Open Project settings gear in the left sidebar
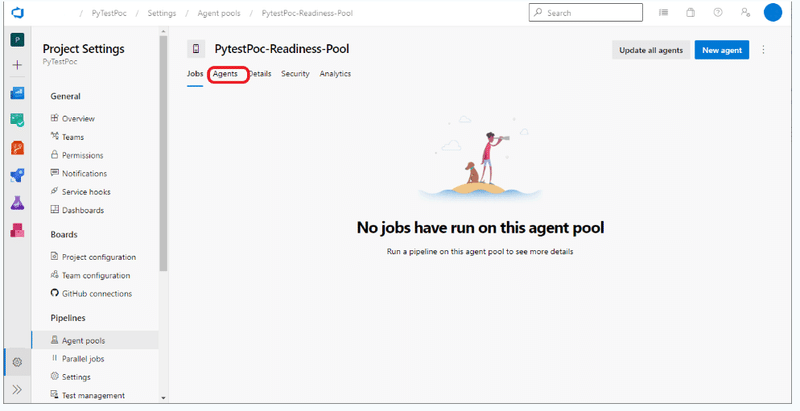800x411 pixels. pyautogui.click(x=17, y=362)
